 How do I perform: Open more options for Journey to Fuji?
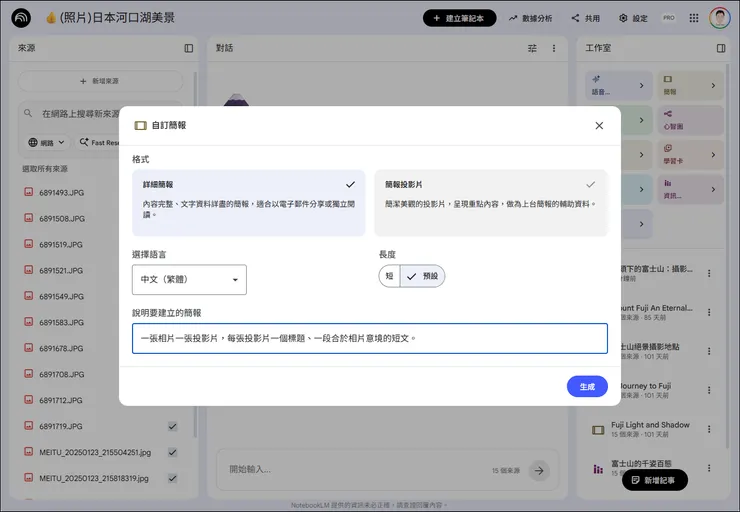point(709,390)
